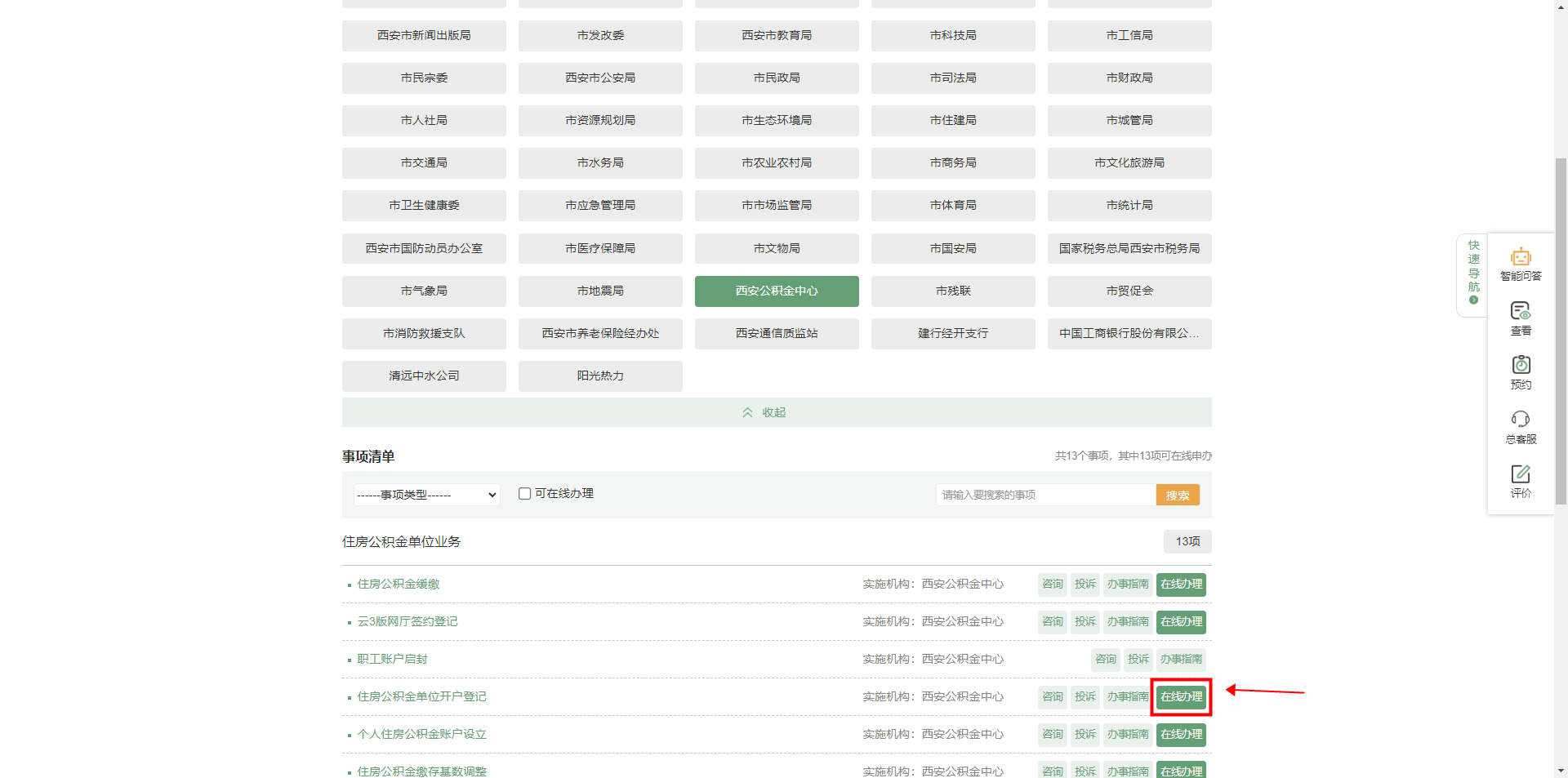Open the 评价 feedback icon

click(1520, 481)
